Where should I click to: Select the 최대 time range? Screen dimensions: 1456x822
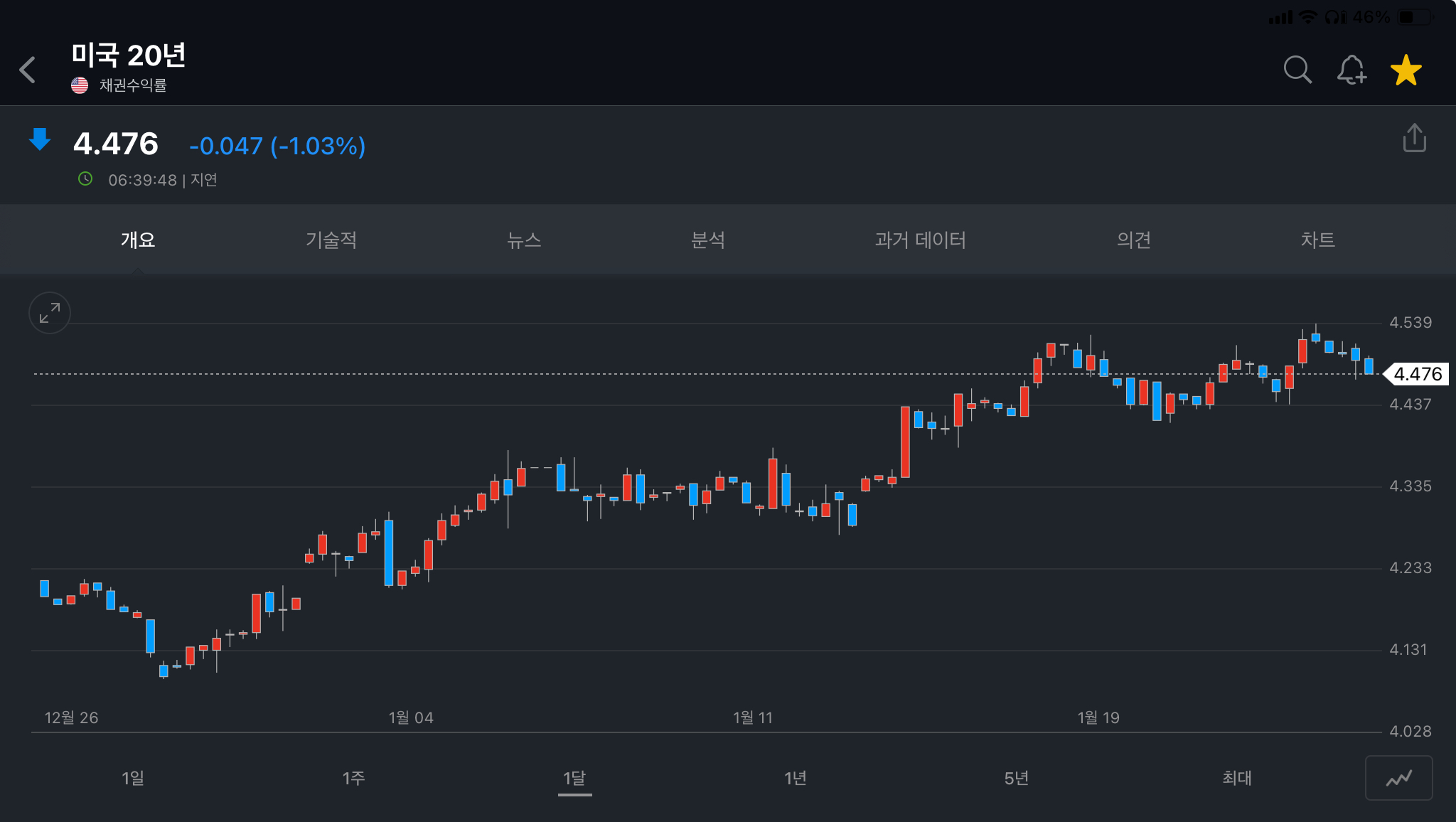1237,778
